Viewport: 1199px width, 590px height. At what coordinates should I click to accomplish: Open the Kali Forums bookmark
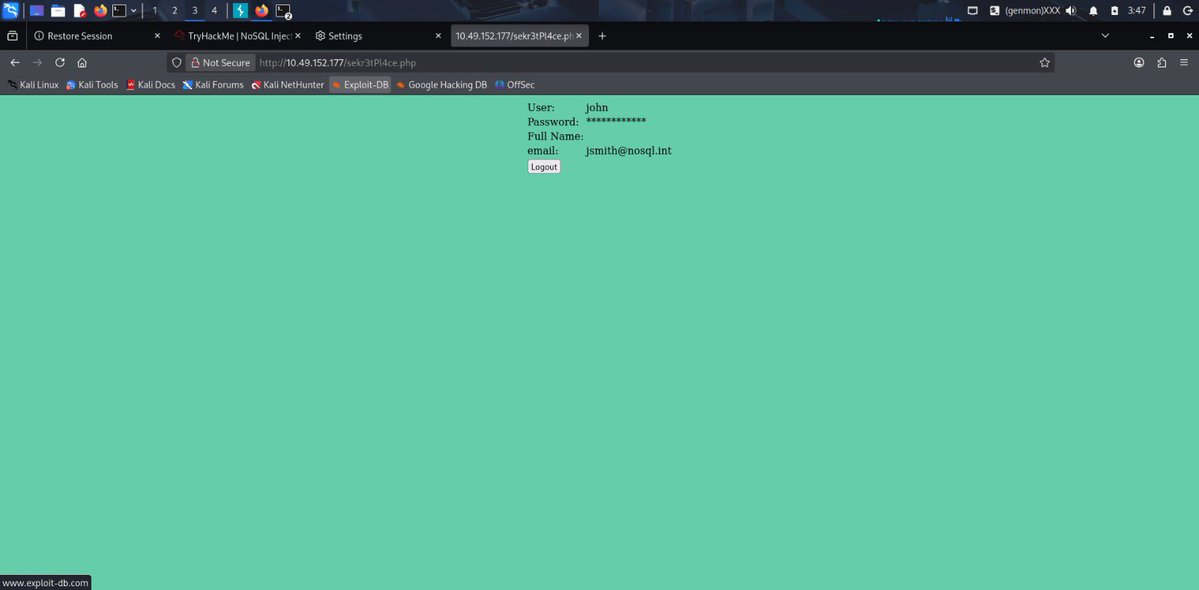pos(213,85)
